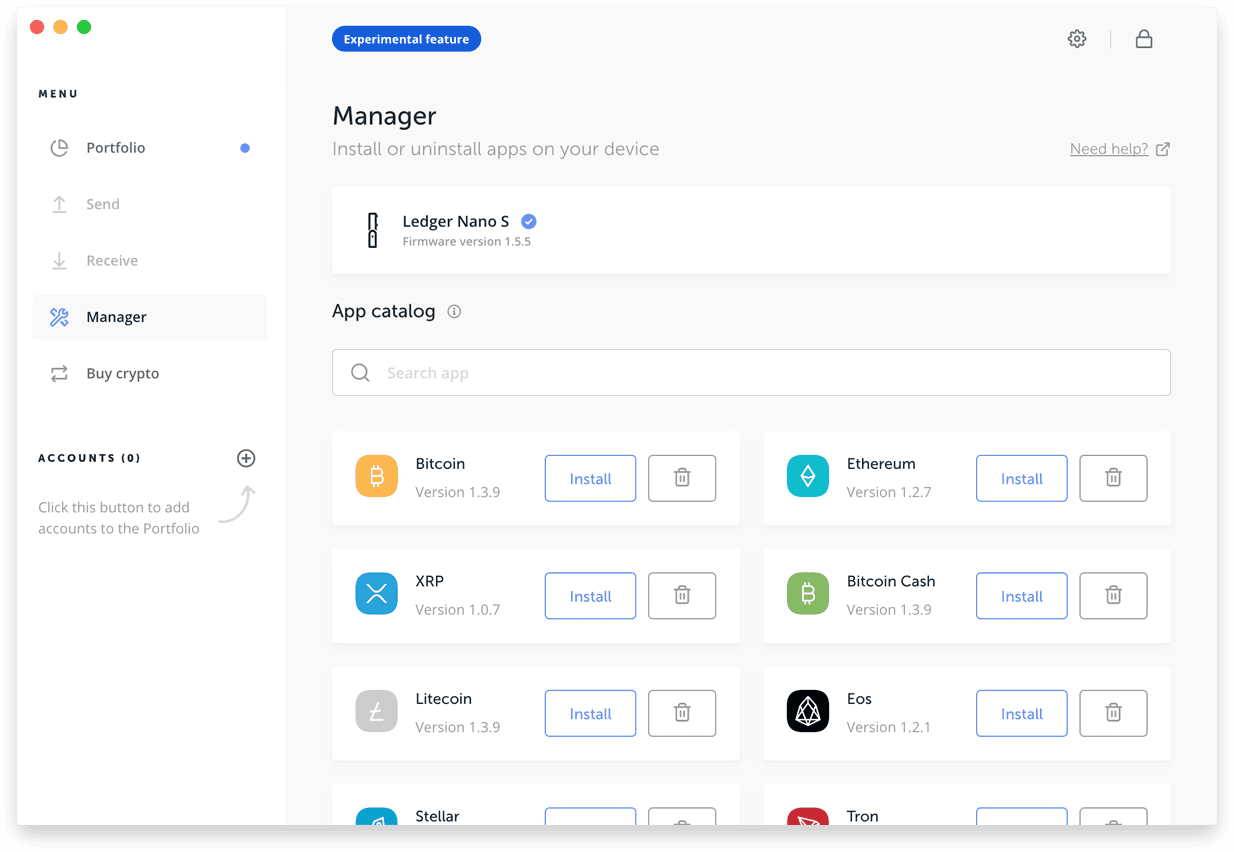Open the Need help? link
Image resolution: width=1234 pixels, height=852 pixels.
[x=1119, y=149]
